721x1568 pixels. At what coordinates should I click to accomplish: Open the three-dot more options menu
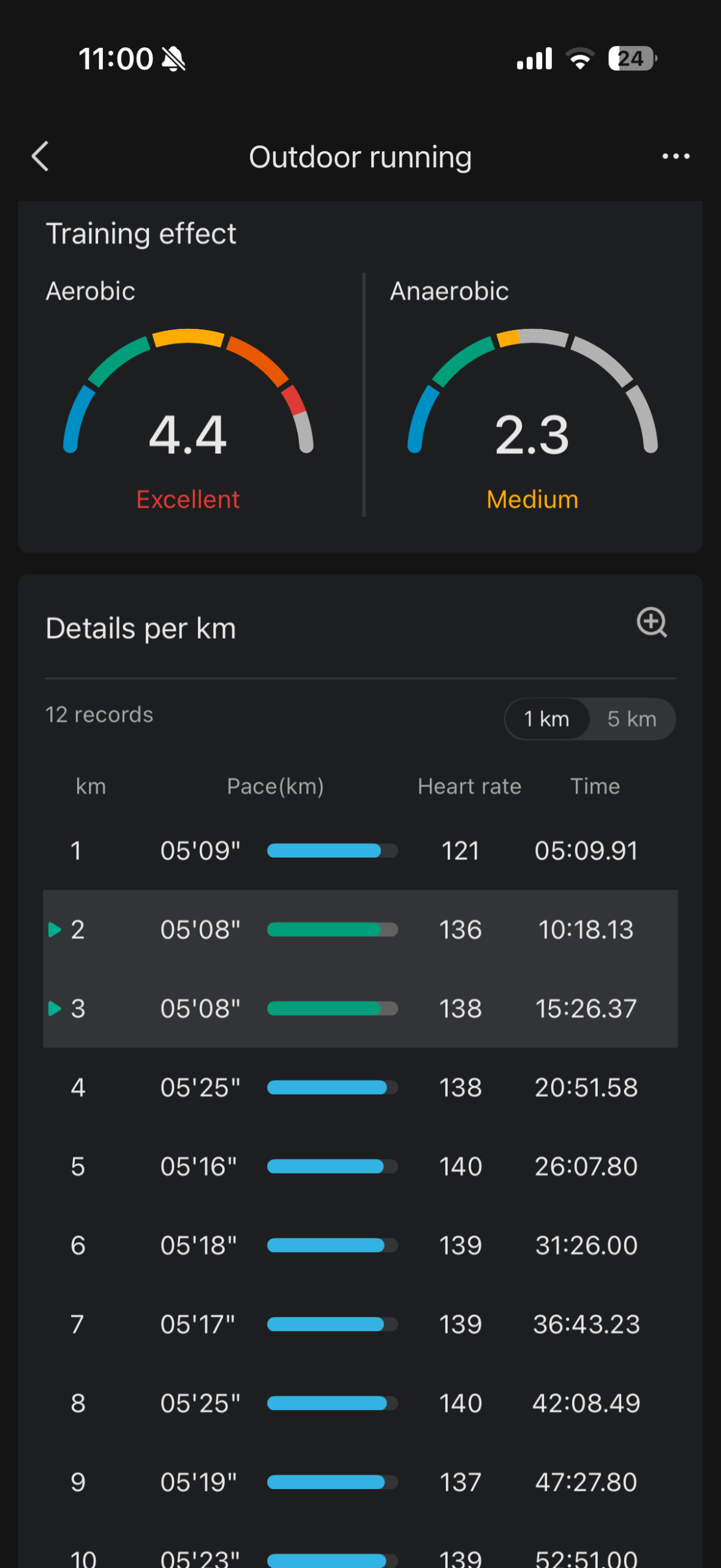676,157
